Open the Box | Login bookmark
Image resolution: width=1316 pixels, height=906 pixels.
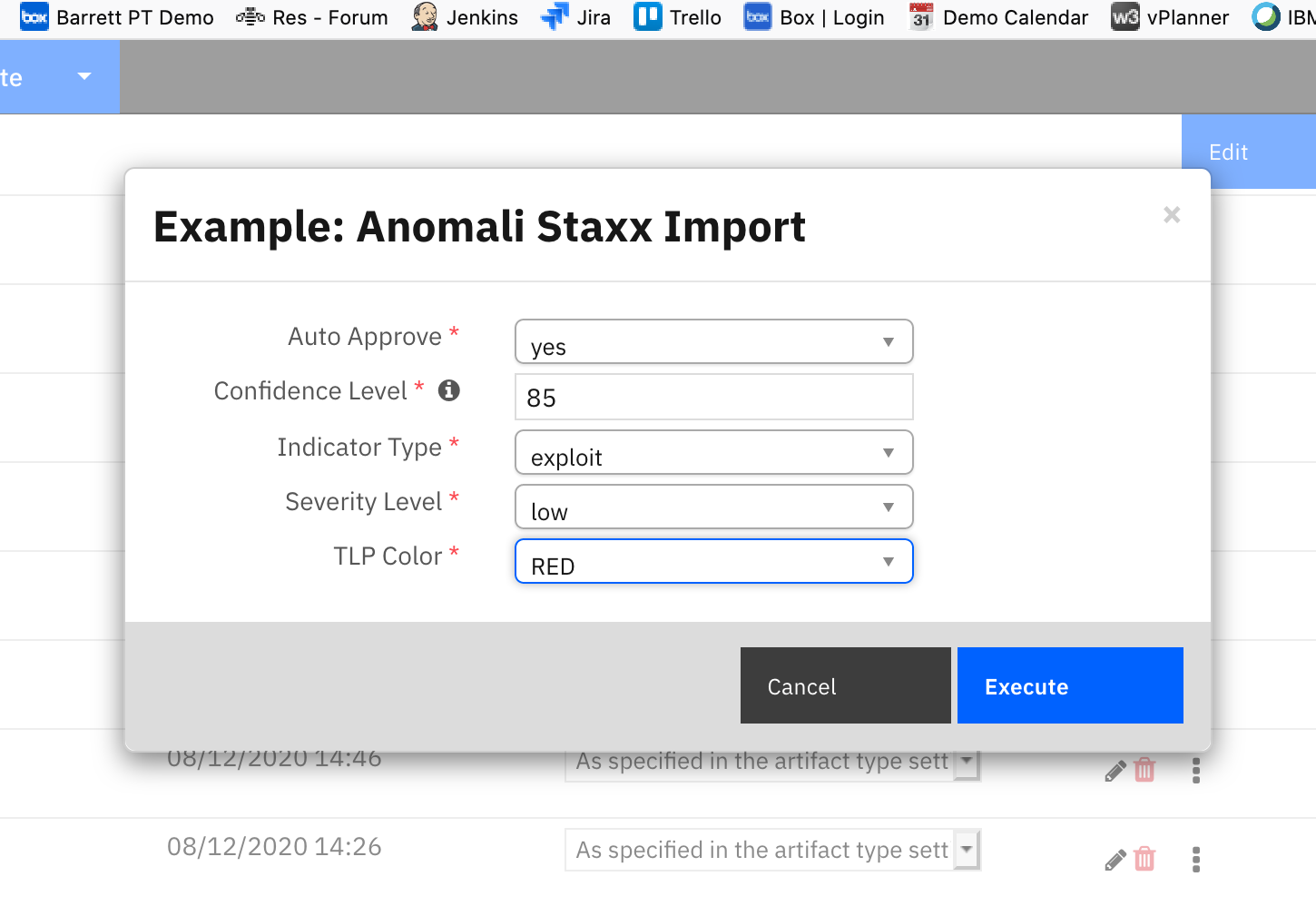(x=814, y=17)
